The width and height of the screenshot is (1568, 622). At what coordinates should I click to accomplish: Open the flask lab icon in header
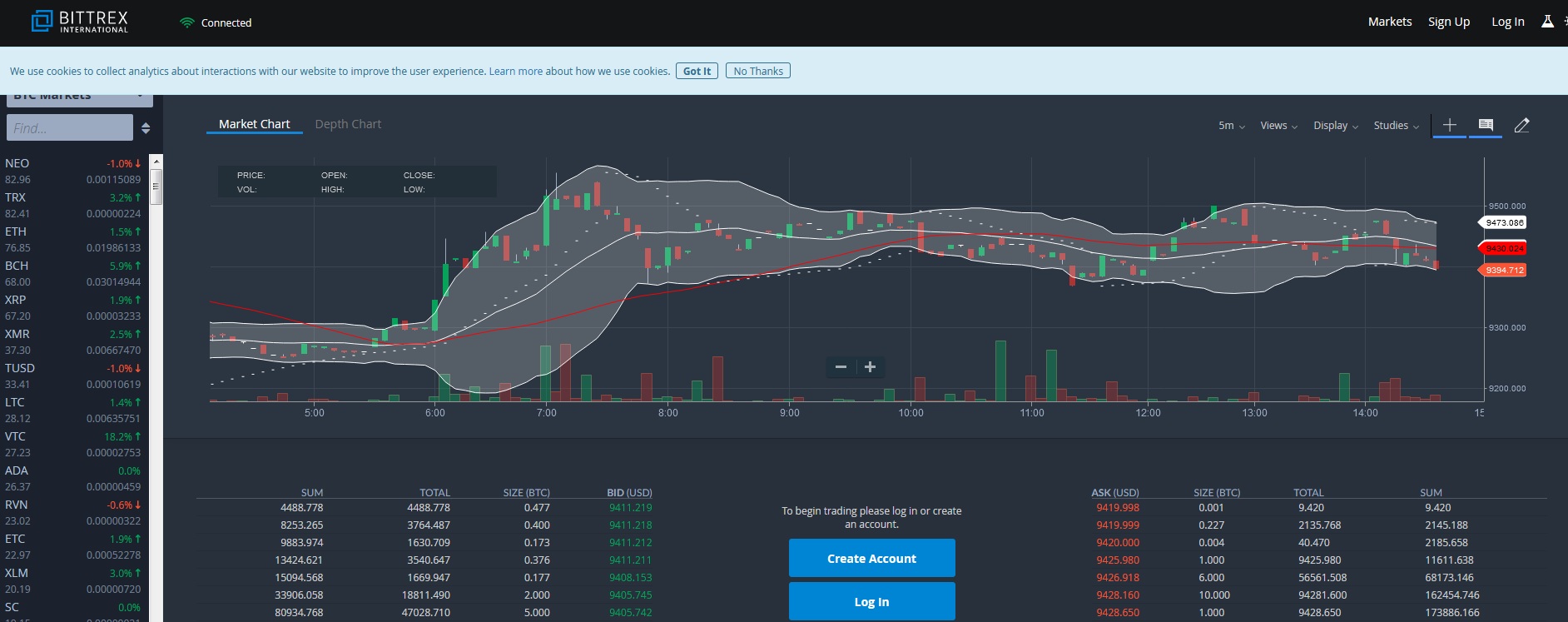pyautogui.click(x=1547, y=22)
